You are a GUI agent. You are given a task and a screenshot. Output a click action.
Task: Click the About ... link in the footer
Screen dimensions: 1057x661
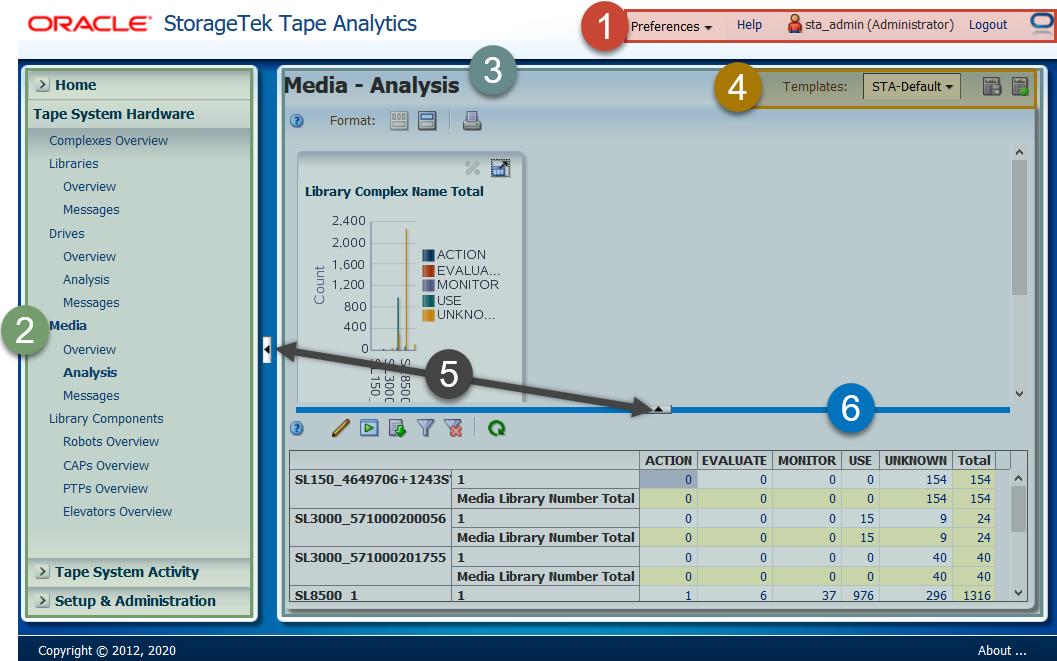(x=1002, y=650)
